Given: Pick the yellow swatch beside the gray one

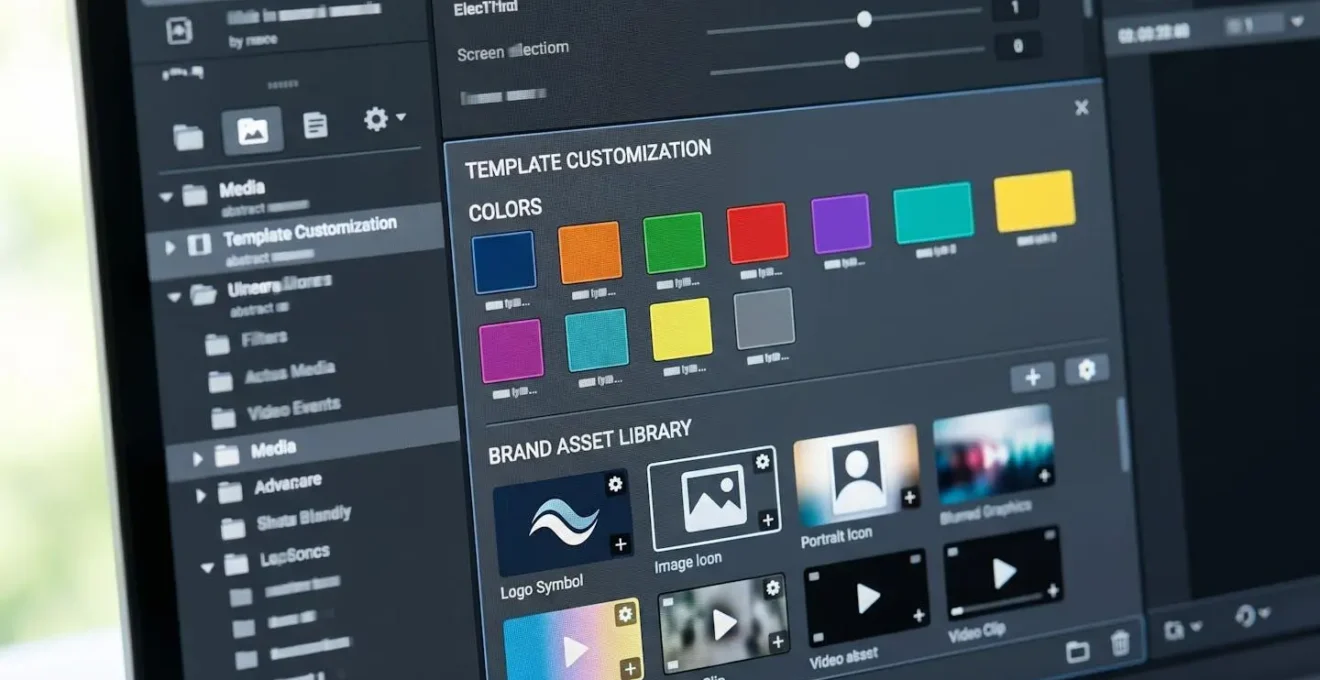Looking at the screenshot, I should (x=681, y=329).
